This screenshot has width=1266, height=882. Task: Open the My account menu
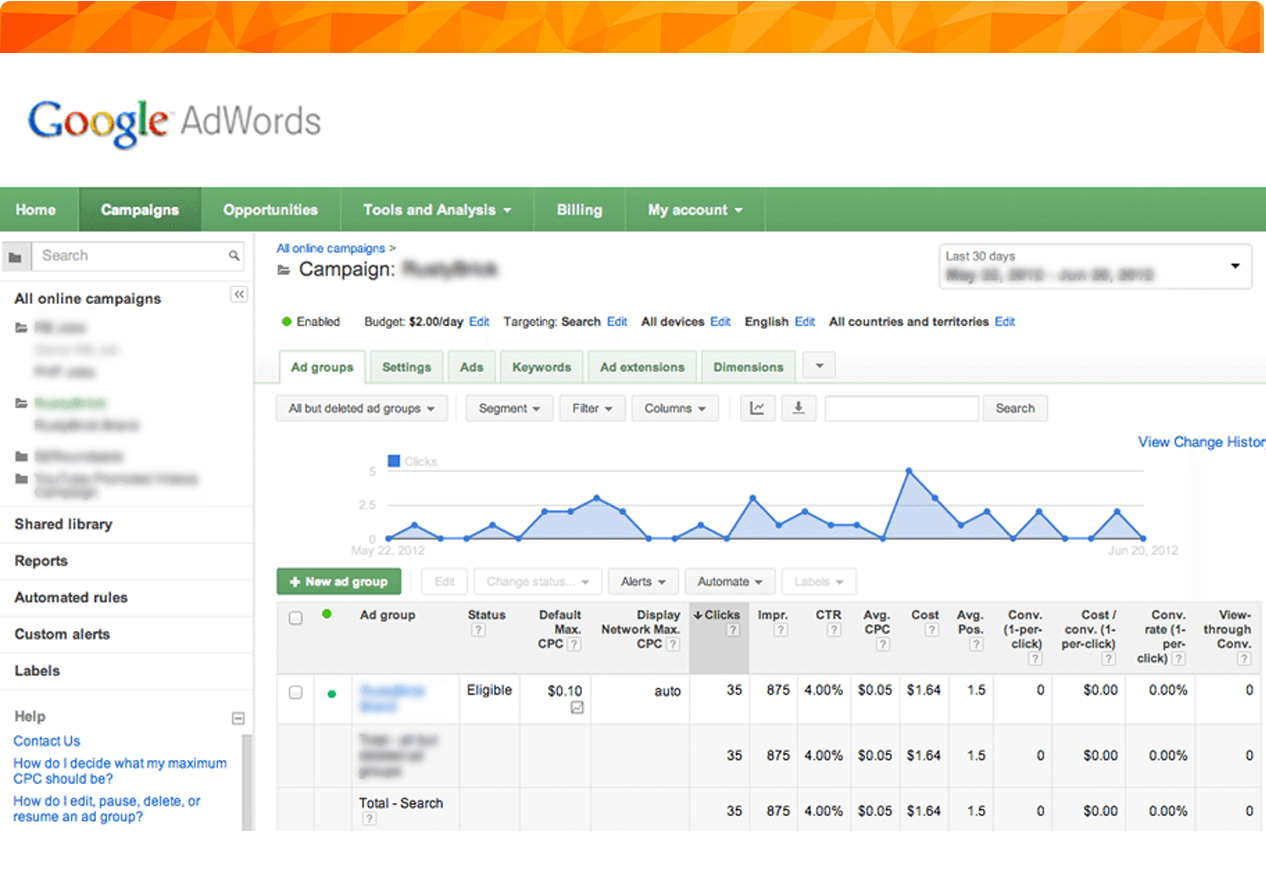pyautogui.click(x=695, y=210)
